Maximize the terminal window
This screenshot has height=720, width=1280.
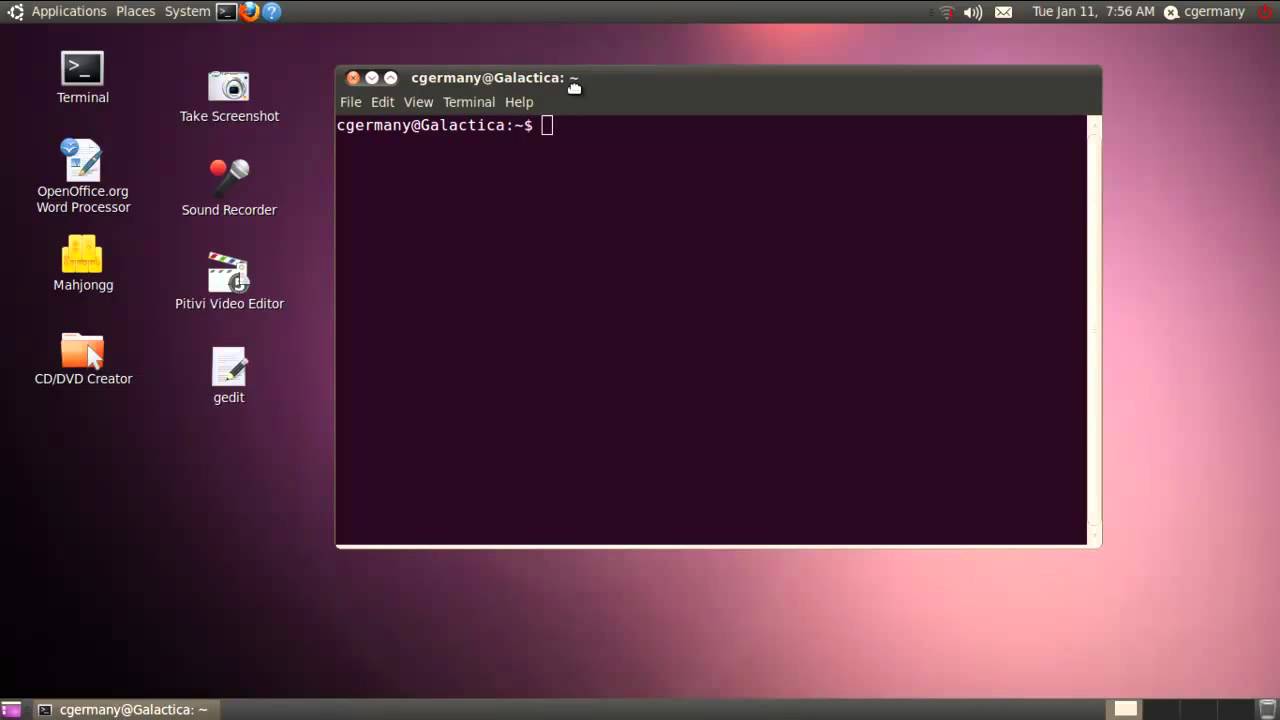coord(391,78)
